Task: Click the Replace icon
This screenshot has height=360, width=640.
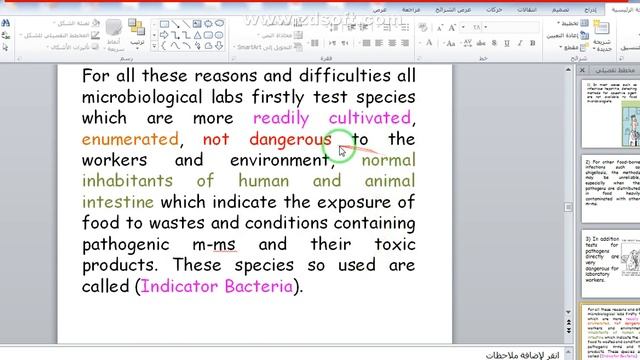Action: [5, 35]
